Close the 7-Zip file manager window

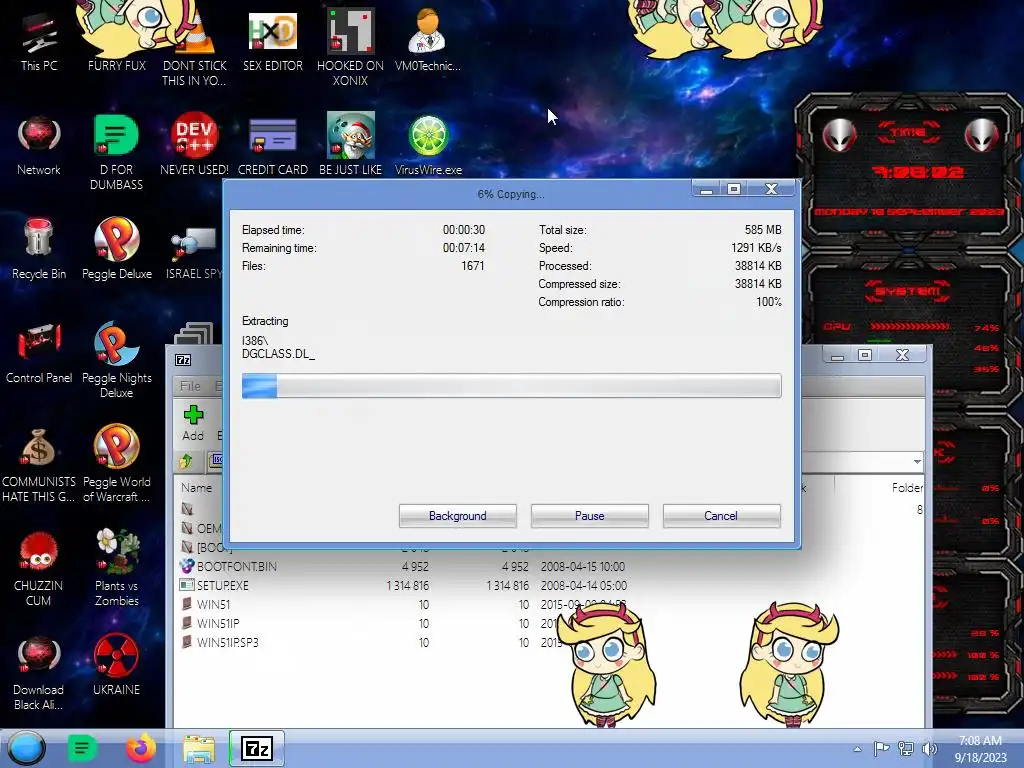pyautogui.click(x=903, y=355)
